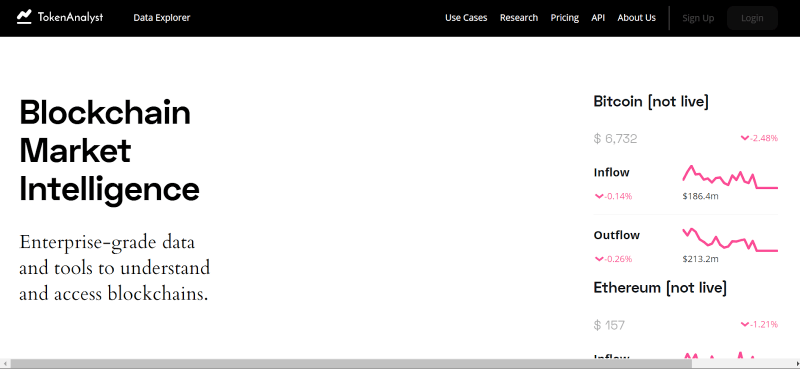Viewport: 800px width, 369px height.
Task: Click the Bitcoin -2.48% change indicator
Action: click(759, 138)
